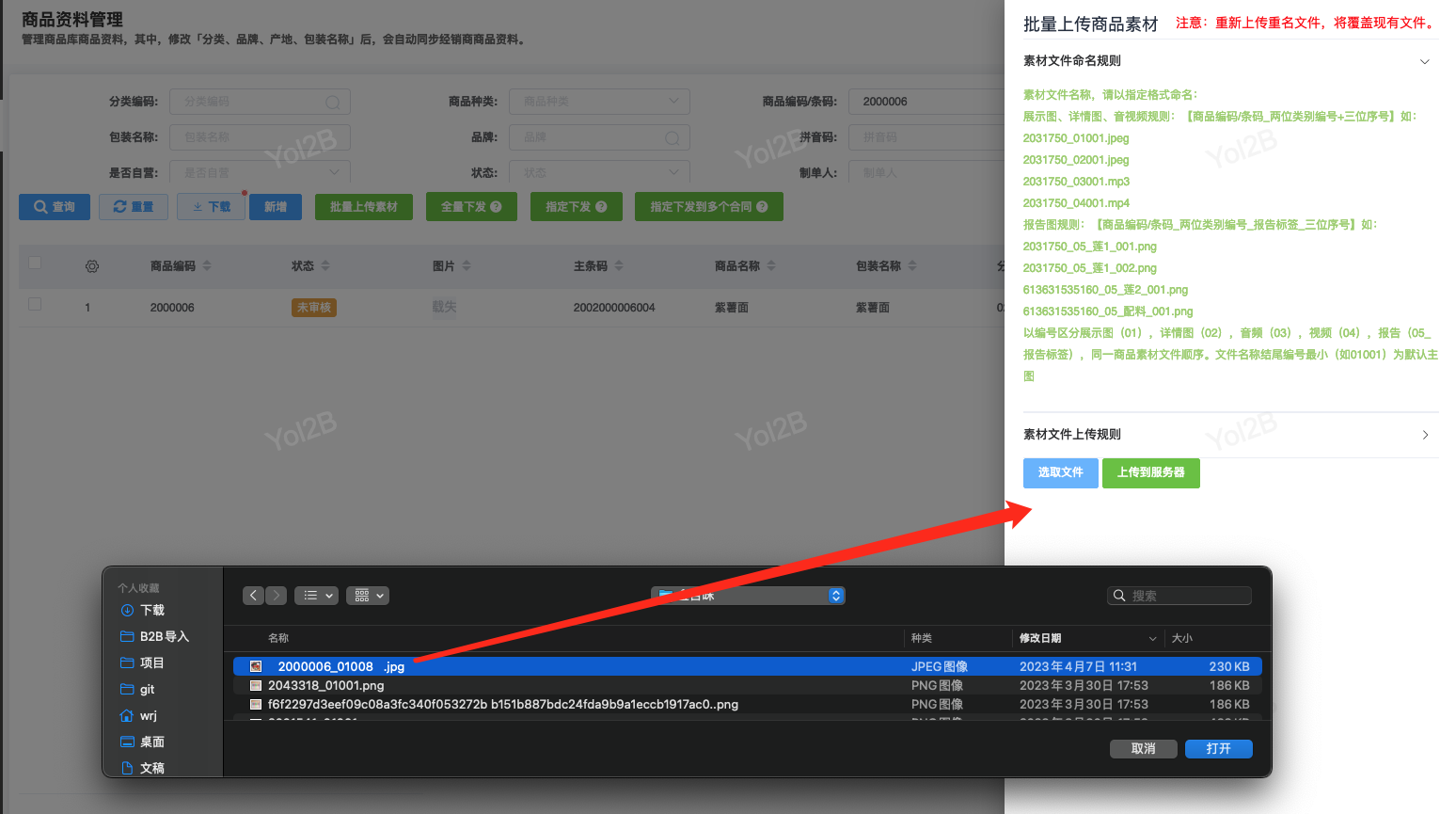Select file 2043318_01001.png in the list
Screen dimensions: 1456x814
pos(747,685)
